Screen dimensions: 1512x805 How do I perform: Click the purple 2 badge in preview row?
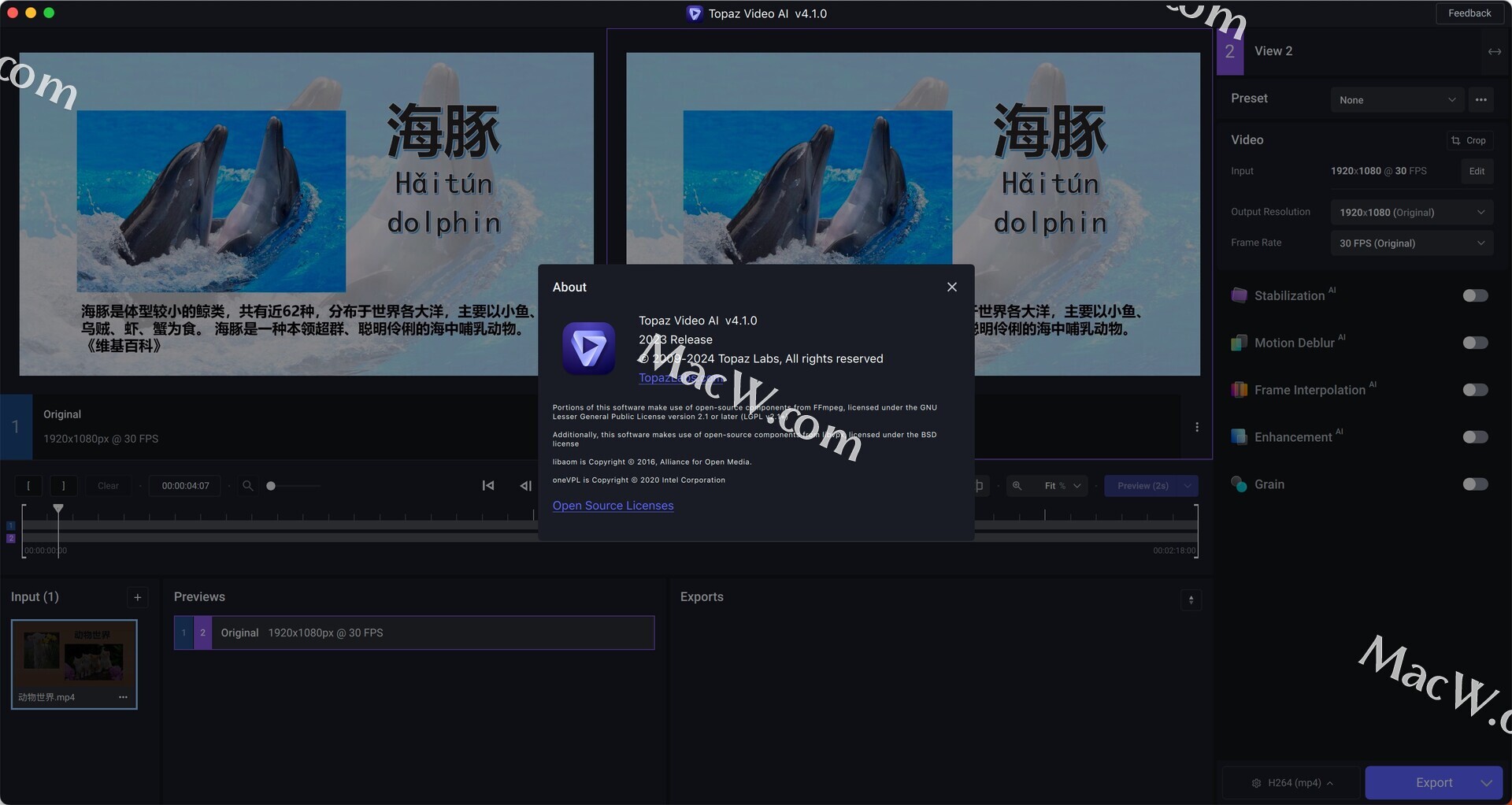pyautogui.click(x=203, y=632)
